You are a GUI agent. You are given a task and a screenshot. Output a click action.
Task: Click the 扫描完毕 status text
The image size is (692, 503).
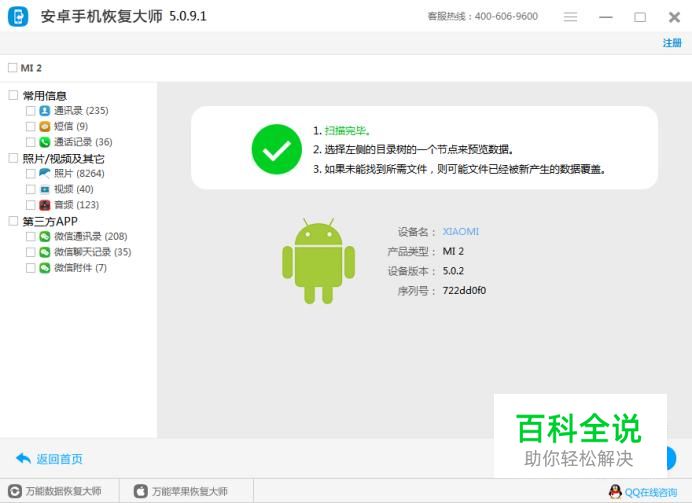[346, 131]
